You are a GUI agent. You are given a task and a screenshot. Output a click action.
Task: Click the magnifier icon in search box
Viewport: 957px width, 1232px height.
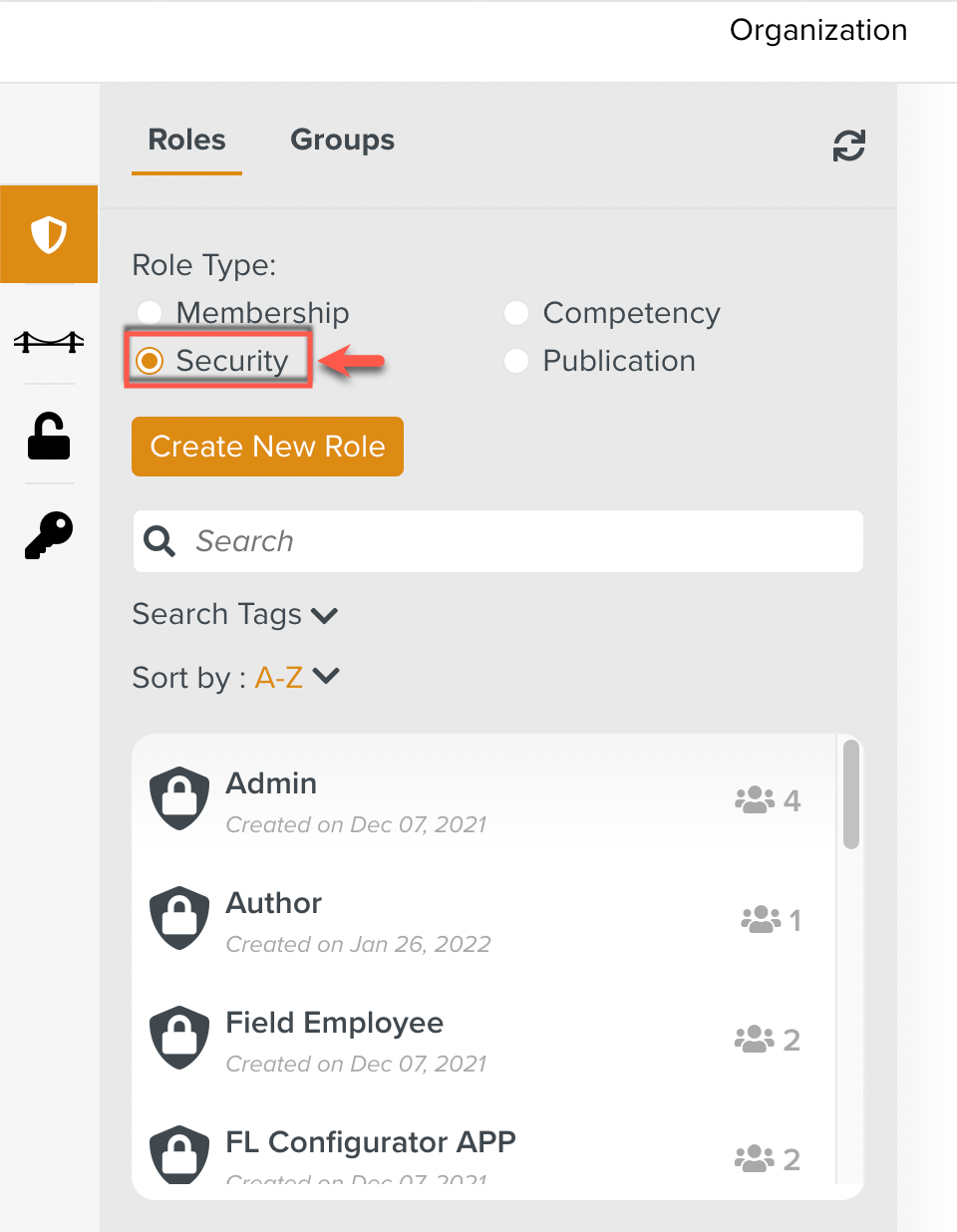(x=159, y=541)
